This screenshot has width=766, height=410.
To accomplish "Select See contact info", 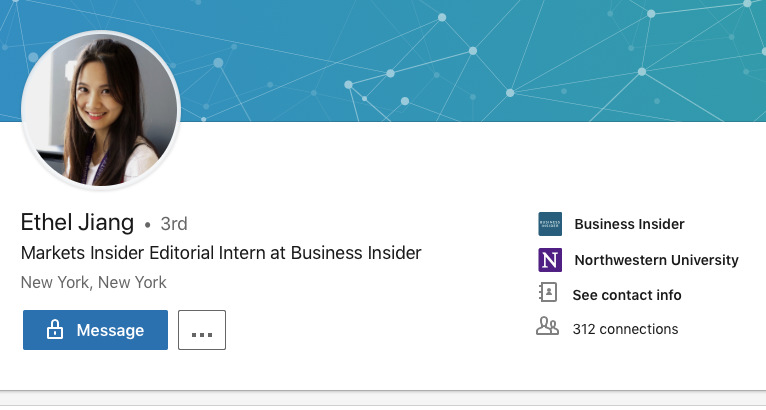I will click(x=627, y=295).
